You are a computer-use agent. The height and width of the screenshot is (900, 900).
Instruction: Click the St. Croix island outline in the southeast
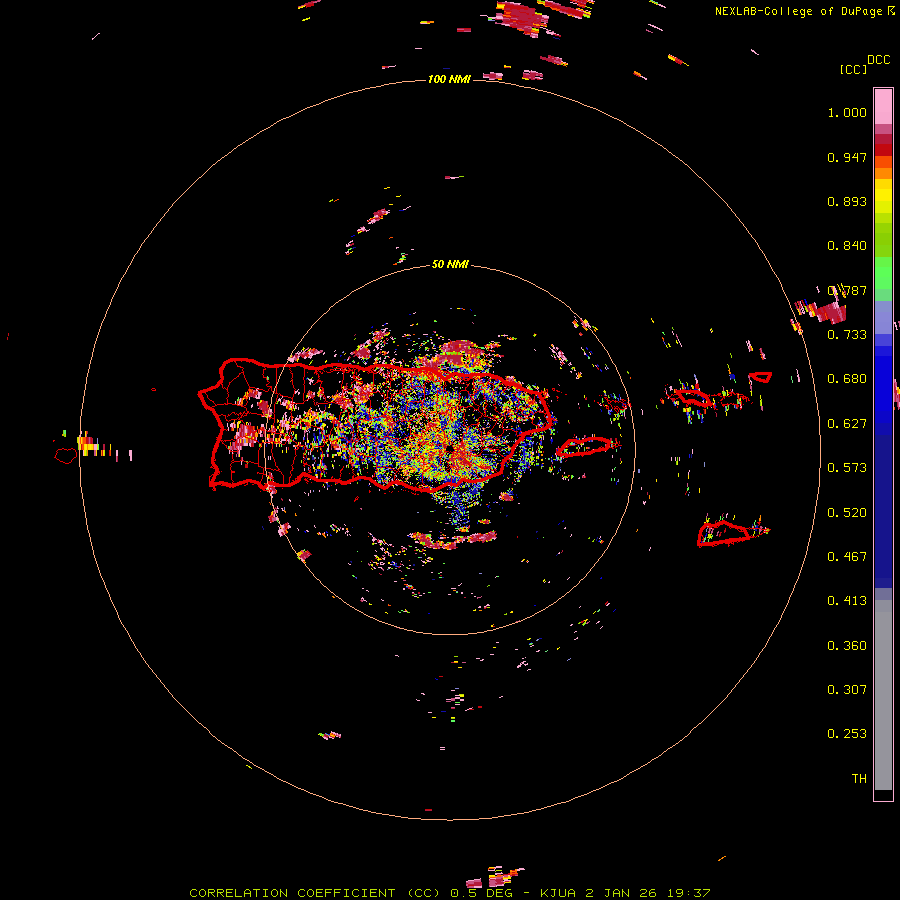pyautogui.click(x=726, y=533)
